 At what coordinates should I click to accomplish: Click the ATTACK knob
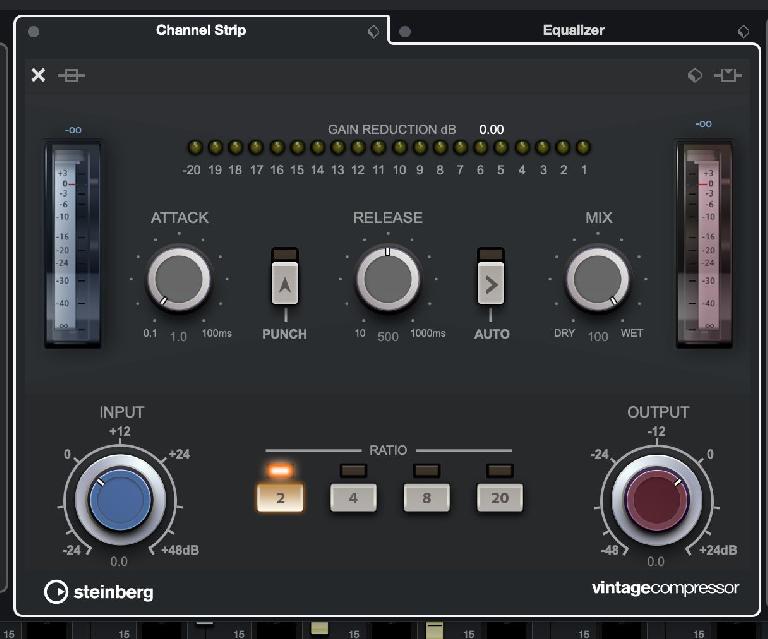[x=179, y=279]
